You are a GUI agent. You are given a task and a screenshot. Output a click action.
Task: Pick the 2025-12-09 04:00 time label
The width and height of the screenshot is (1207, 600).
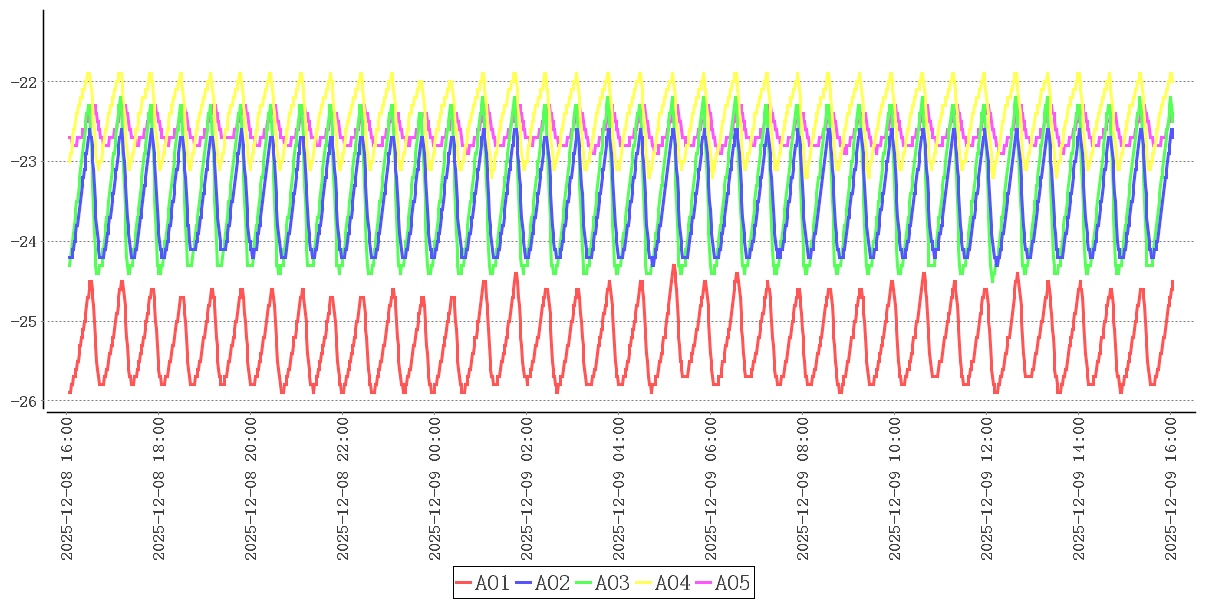pyautogui.click(x=619, y=489)
